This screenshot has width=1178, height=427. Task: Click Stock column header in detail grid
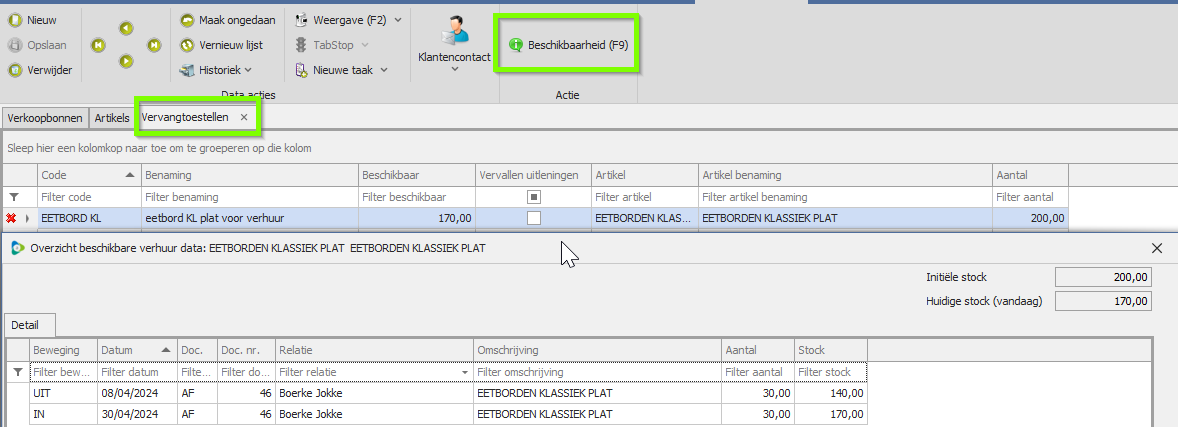click(830, 350)
